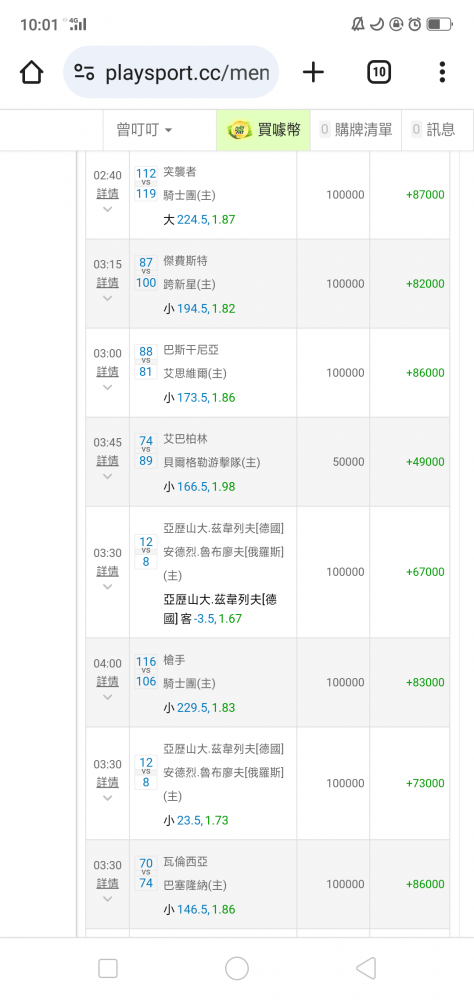Screen dimensions: 474x1000
Task: Tap the site settings icon in address bar
Action: [x=84, y=72]
